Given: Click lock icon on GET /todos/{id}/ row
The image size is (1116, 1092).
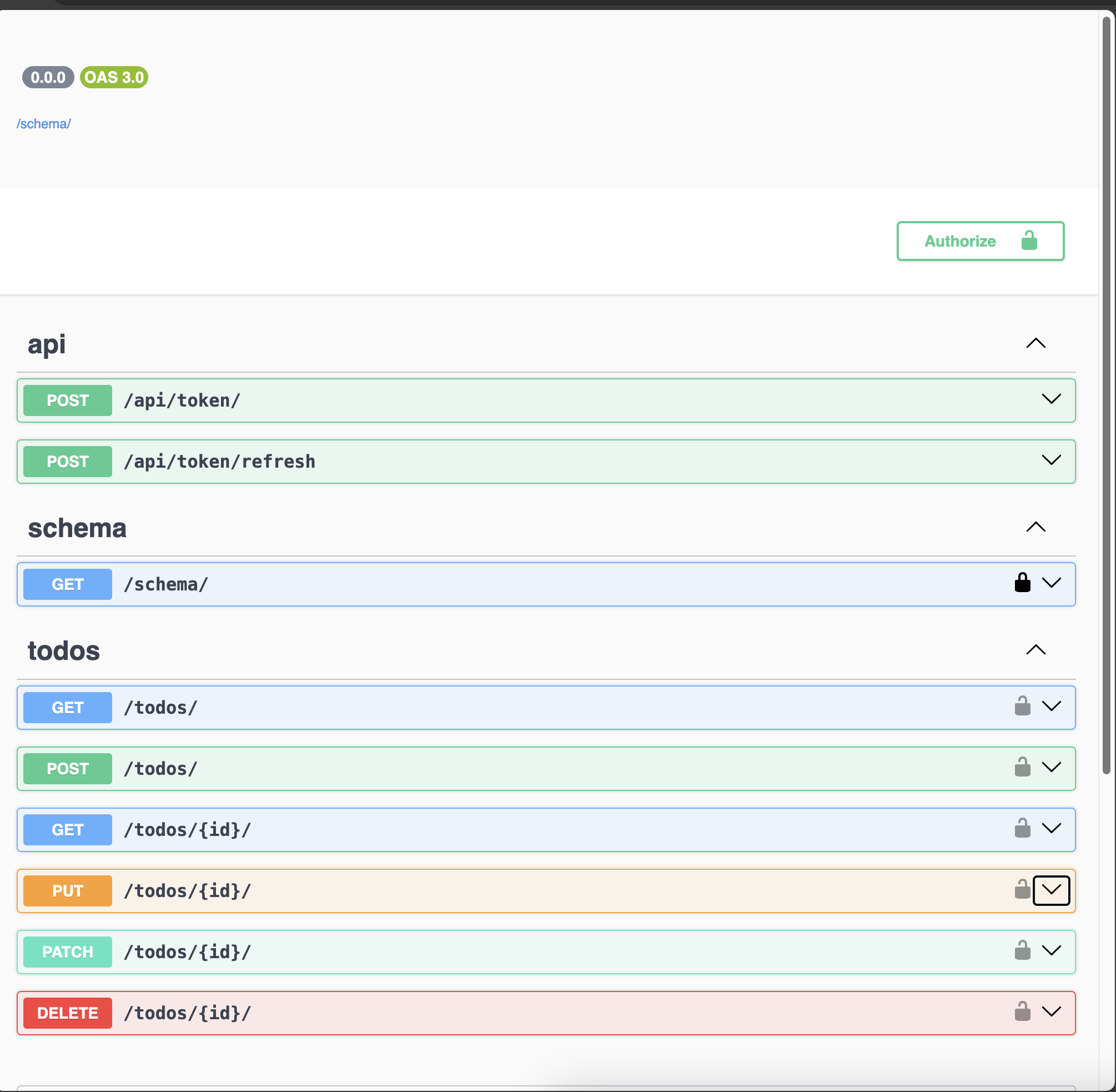Looking at the screenshot, I should [x=1022, y=829].
